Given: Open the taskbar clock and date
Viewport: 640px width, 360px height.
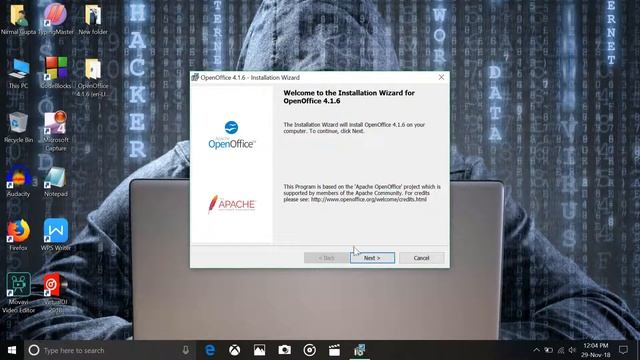Looking at the screenshot, I should tap(596, 350).
